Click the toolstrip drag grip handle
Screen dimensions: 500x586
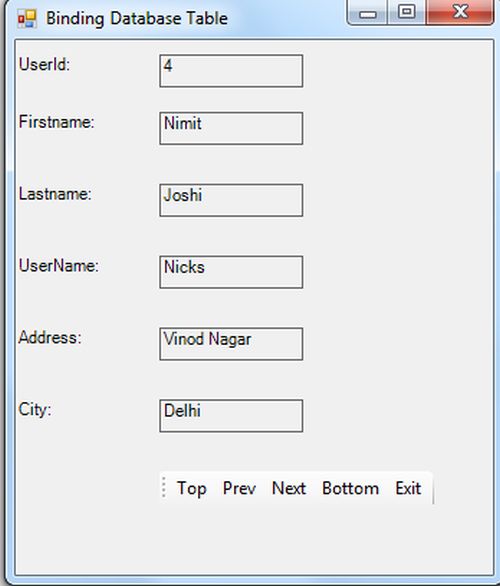point(164,487)
